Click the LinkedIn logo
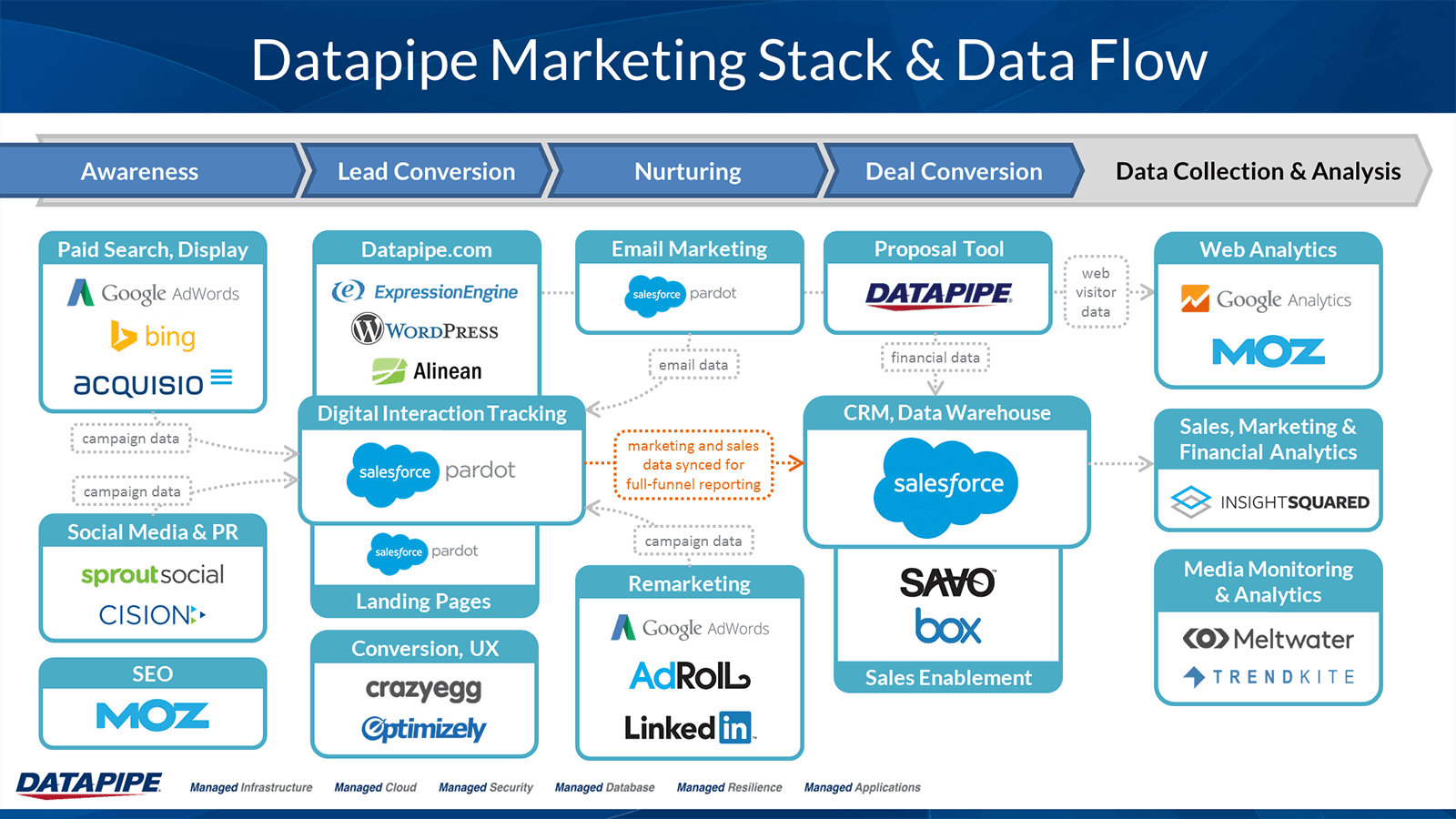Screen dimensions: 1456x819 point(689,727)
